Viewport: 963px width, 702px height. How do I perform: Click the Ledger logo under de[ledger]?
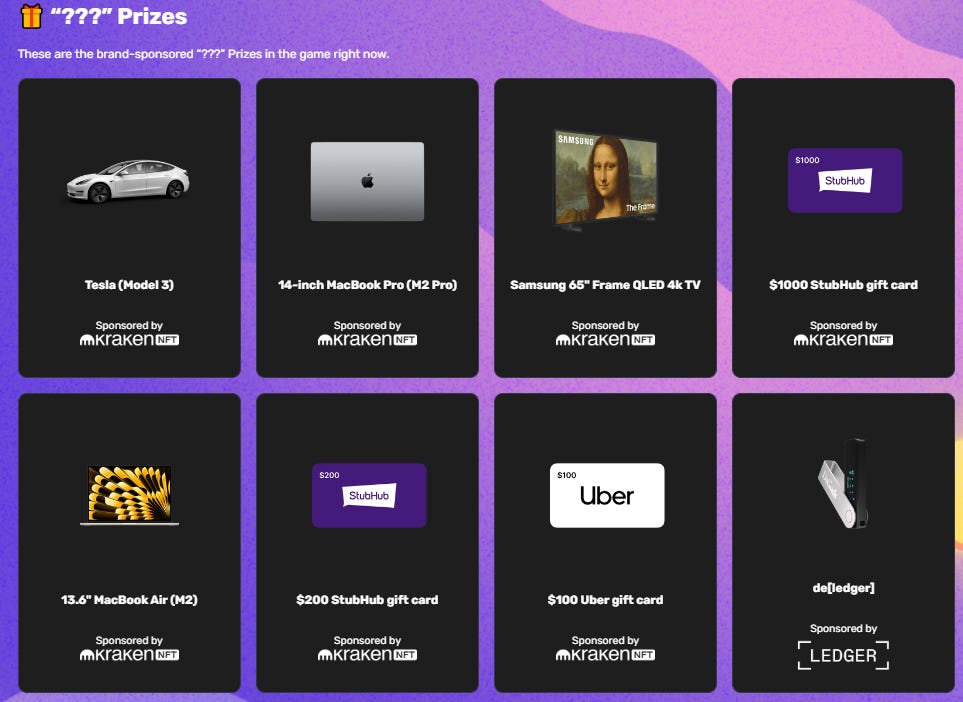(x=843, y=655)
